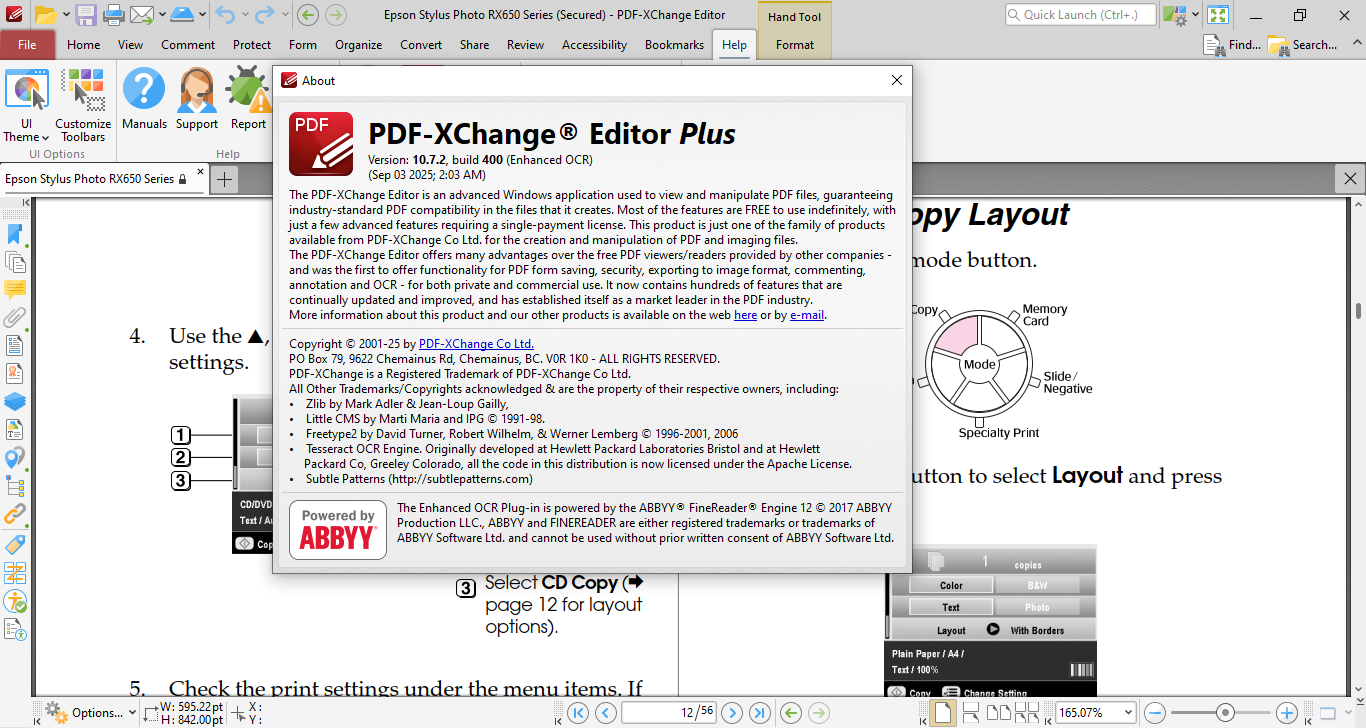Image resolution: width=1366 pixels, height=728 pixels.
Task: Switch to the Organize ribbon tab
Action: 359,44
